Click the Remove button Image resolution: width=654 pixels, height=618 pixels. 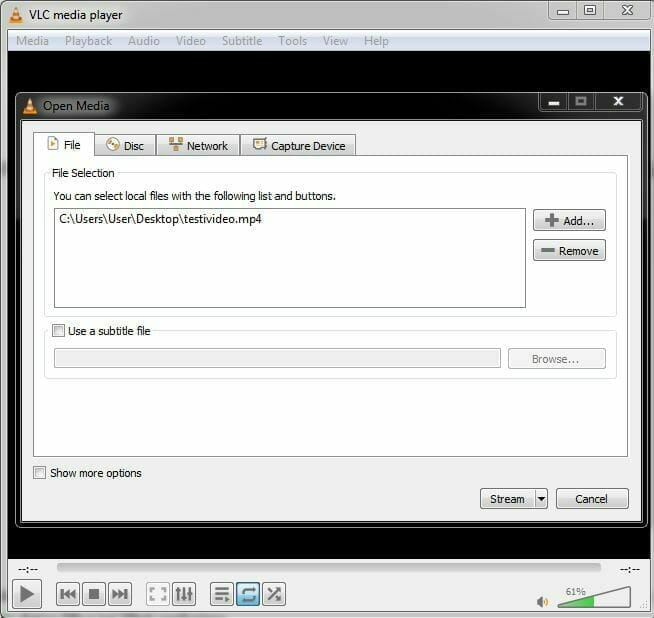coord(569,251)
